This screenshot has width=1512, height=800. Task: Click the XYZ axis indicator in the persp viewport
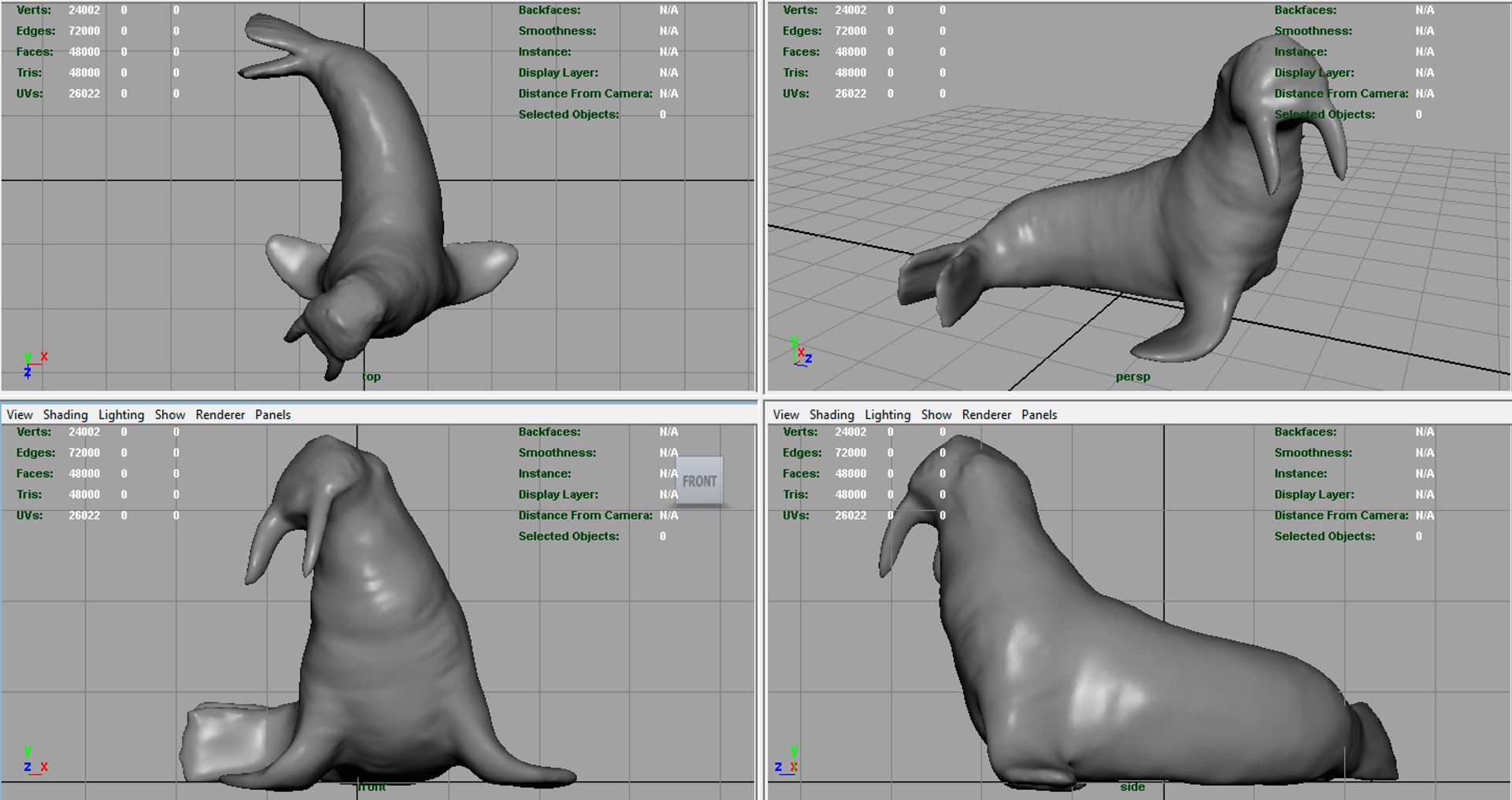[801, 352]
